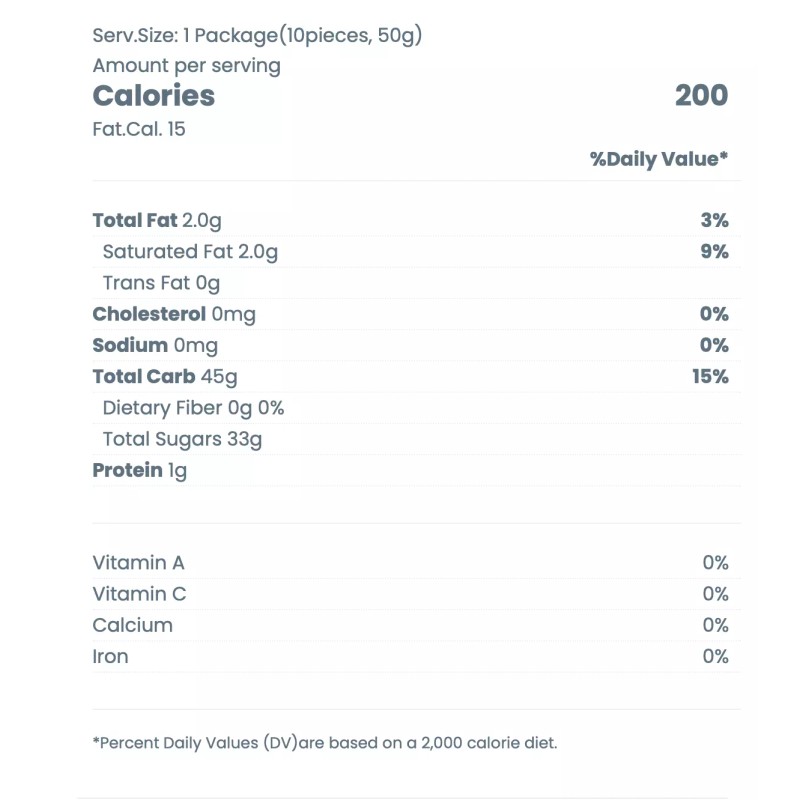Viewport: 800px width, 800px height.
Task: Select the 'Trans Fat 0g' line
Action: 161,283
